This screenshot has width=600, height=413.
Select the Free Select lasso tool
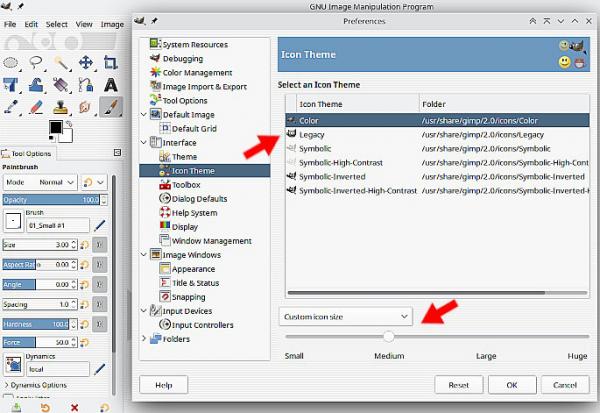pyautogui.click(x=36, y=62)
